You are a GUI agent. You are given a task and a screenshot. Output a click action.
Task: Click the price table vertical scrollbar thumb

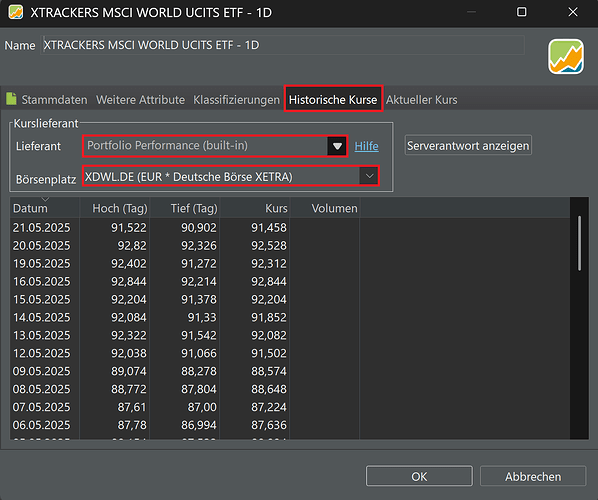580,243
